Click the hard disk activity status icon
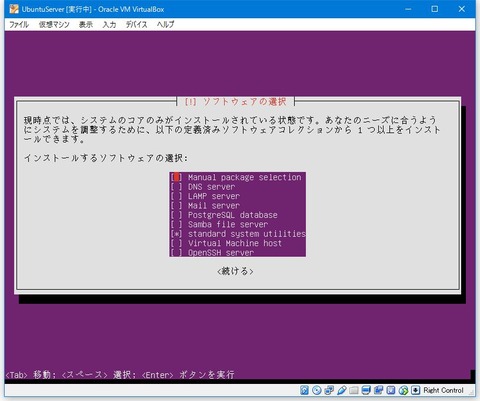The image size is (480, 401). click(x=304, y=390)
